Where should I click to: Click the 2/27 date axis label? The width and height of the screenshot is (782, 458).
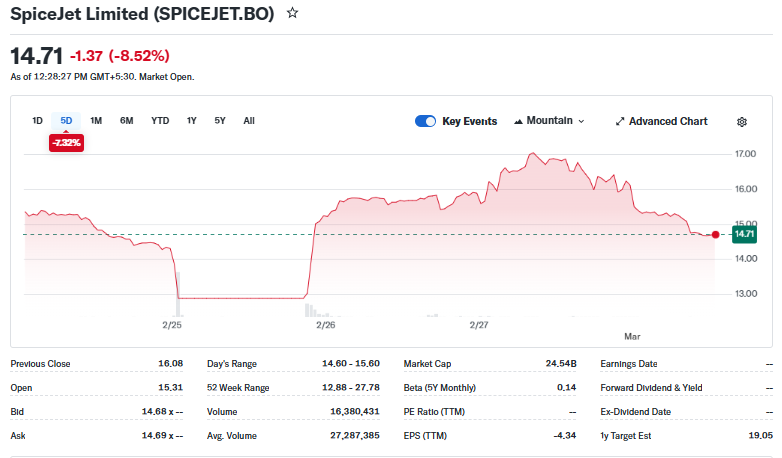pyautogui.click(x=479, y=325)
